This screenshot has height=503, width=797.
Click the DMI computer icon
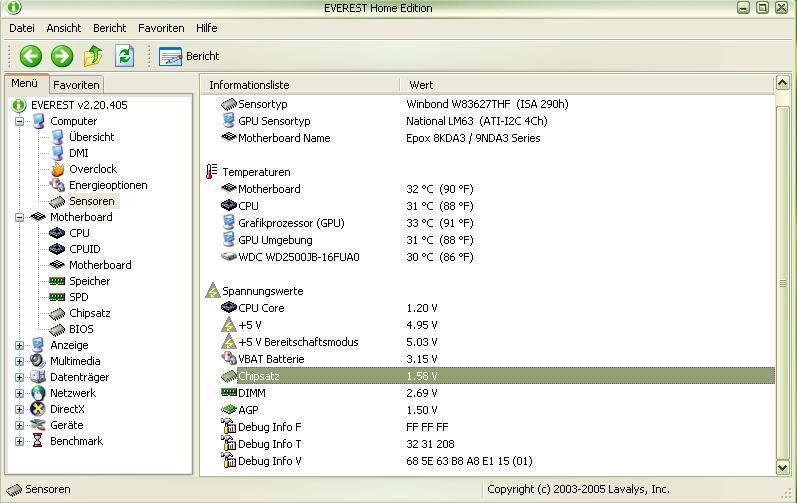click(x=57, y=153)
